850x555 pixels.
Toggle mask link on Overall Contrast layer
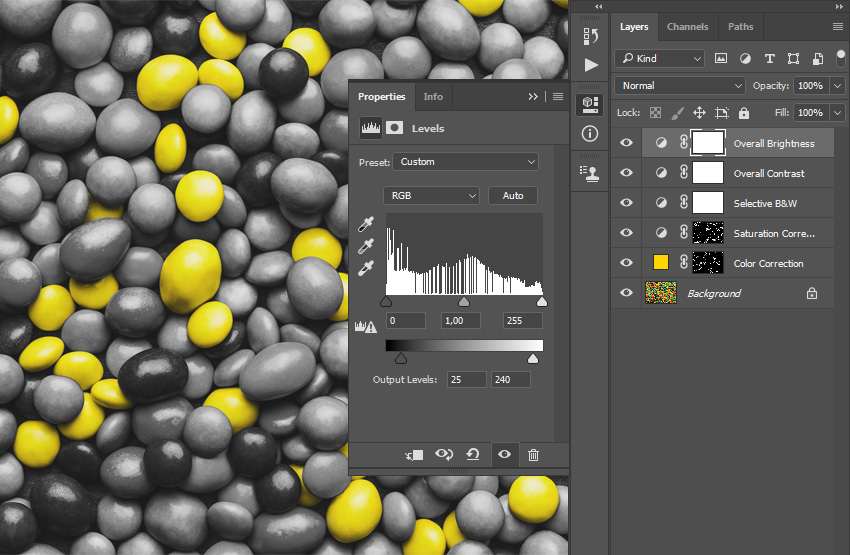(684, 173)
